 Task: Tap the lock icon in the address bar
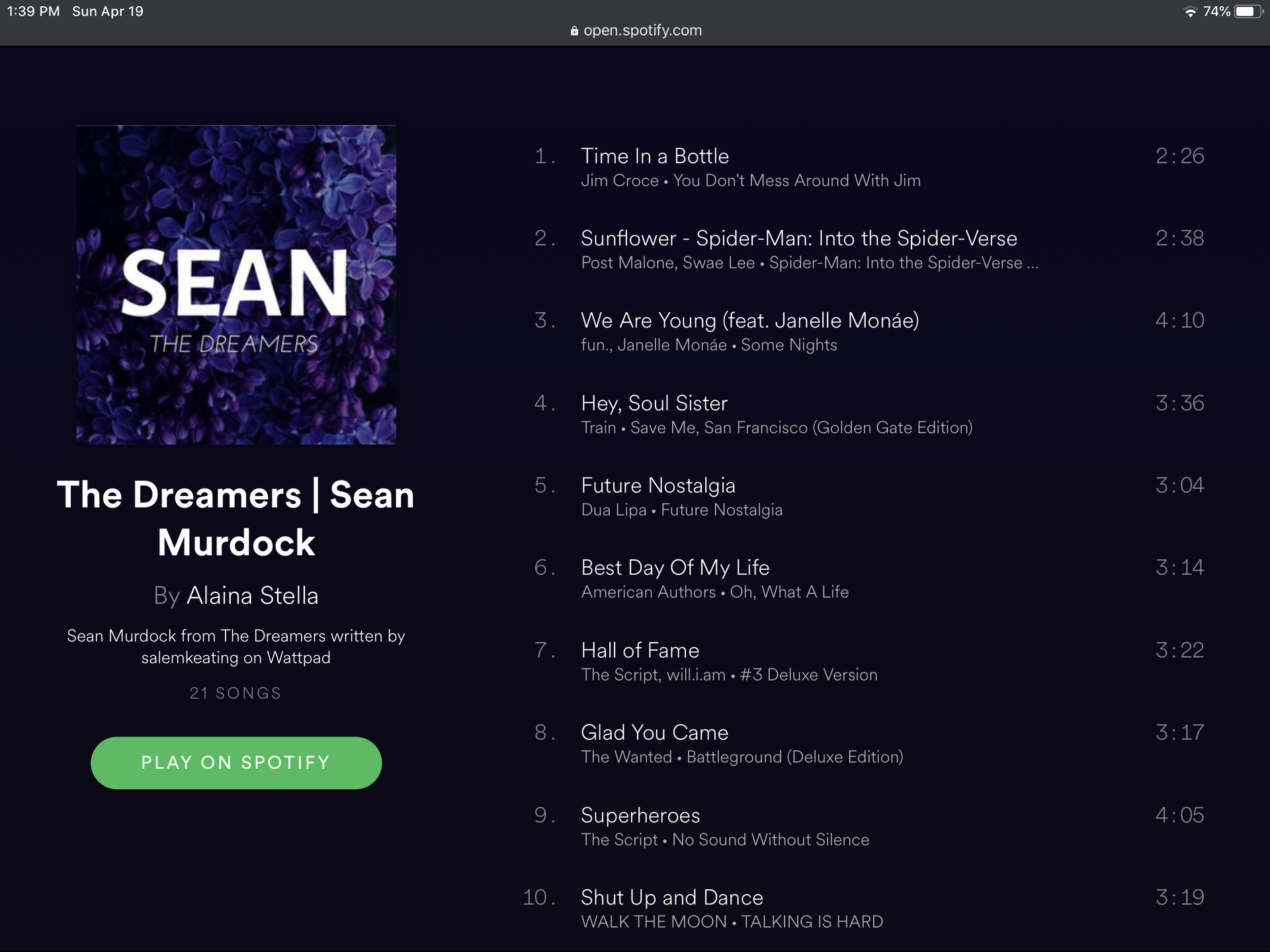click(x=574, y=31)
